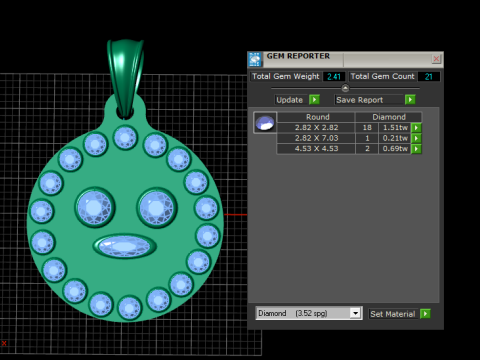Click the Total Gem Weight label
The height and width of the screenshot is (360, 480).
coord(285,76)
